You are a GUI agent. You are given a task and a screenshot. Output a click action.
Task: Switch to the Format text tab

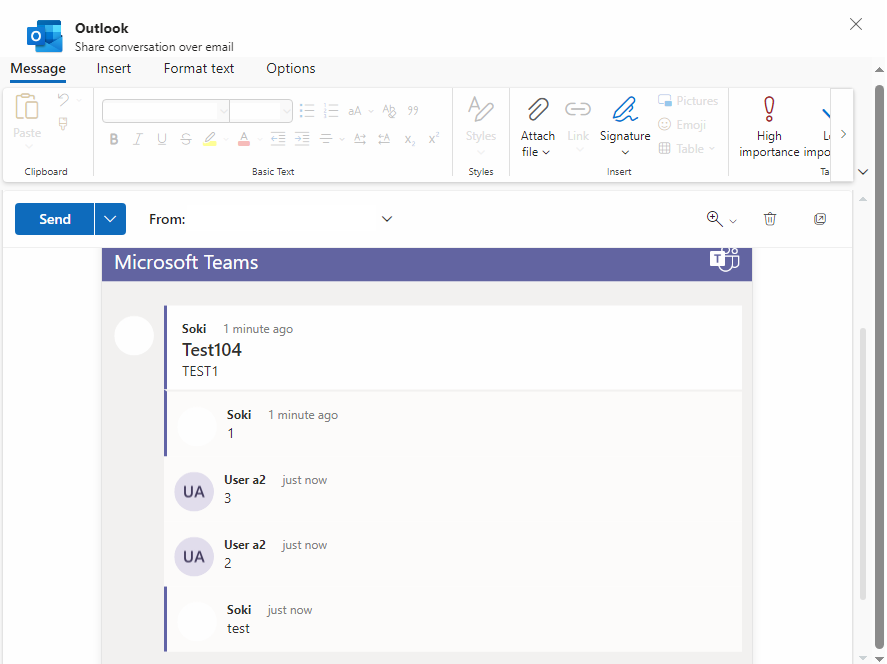[199, 68]
